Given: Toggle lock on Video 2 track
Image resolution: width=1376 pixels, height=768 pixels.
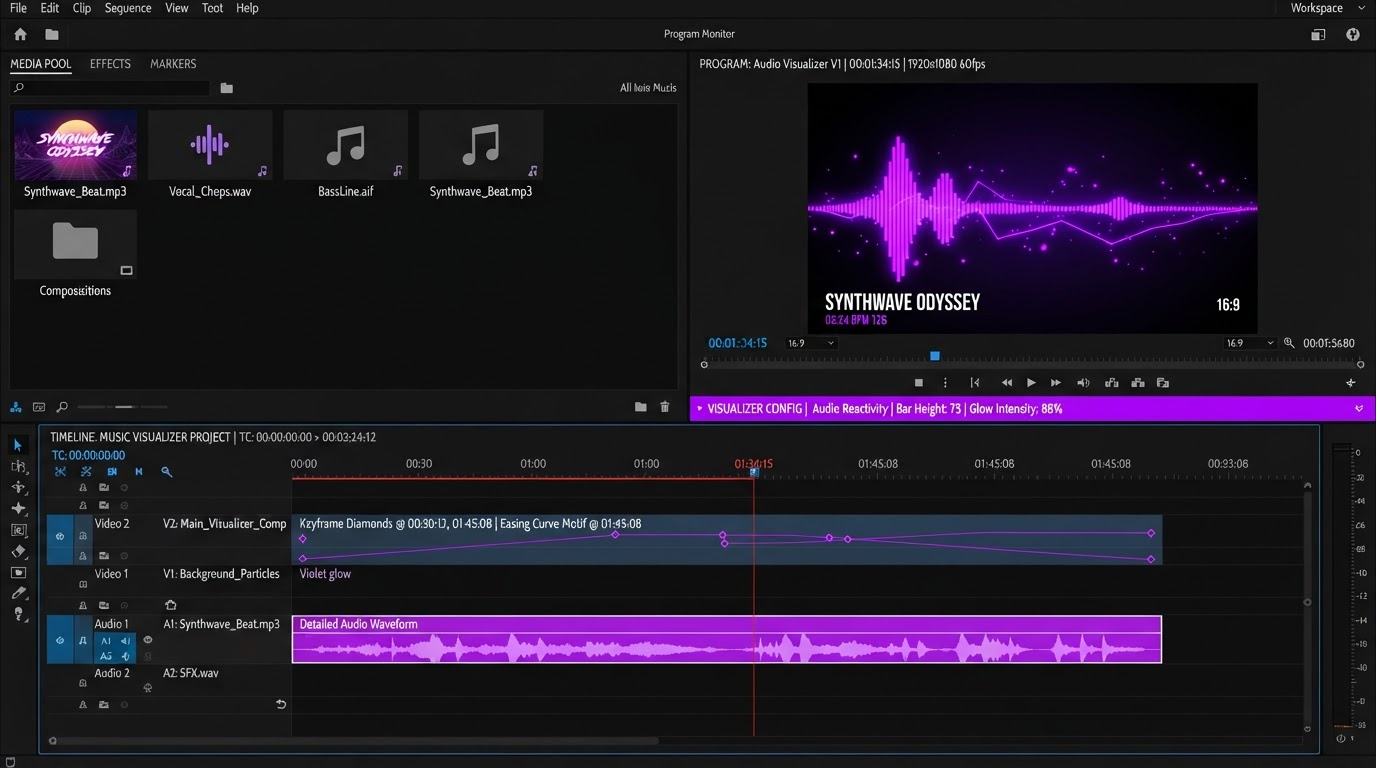Looking at the screenshot, I should (83, 536).
